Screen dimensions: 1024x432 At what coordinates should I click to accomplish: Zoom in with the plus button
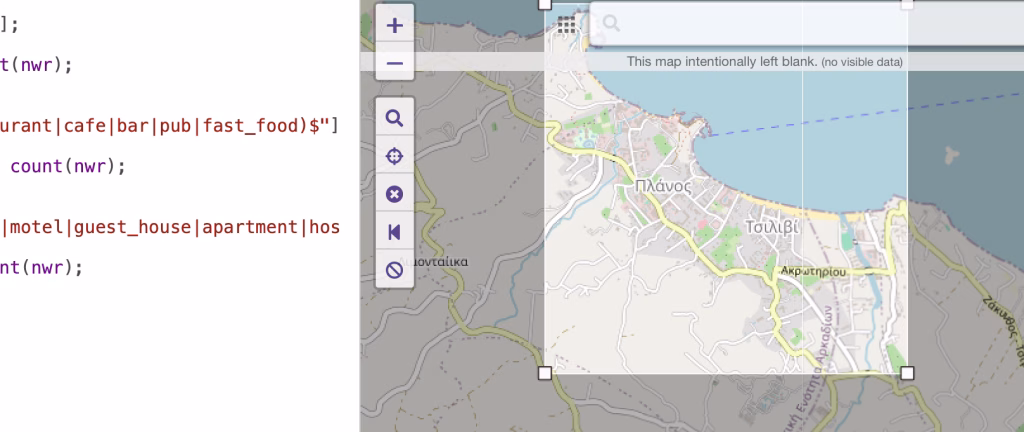click(394, 25)
